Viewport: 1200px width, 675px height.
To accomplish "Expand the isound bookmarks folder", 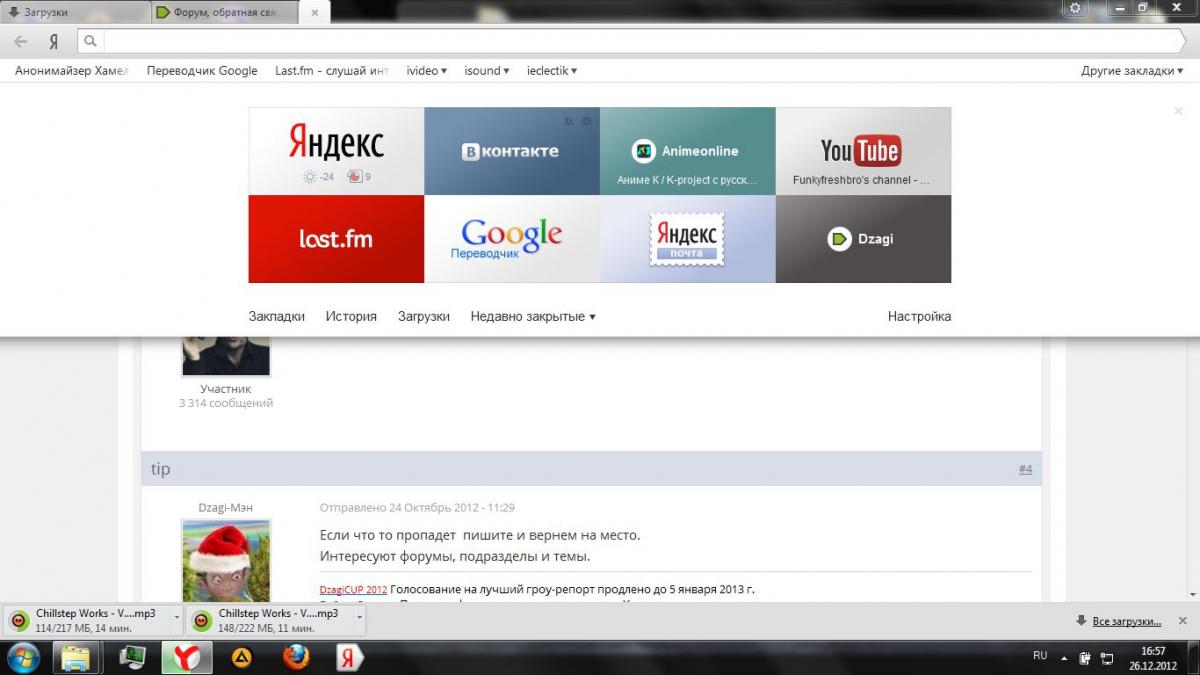I will click(486, 71).
